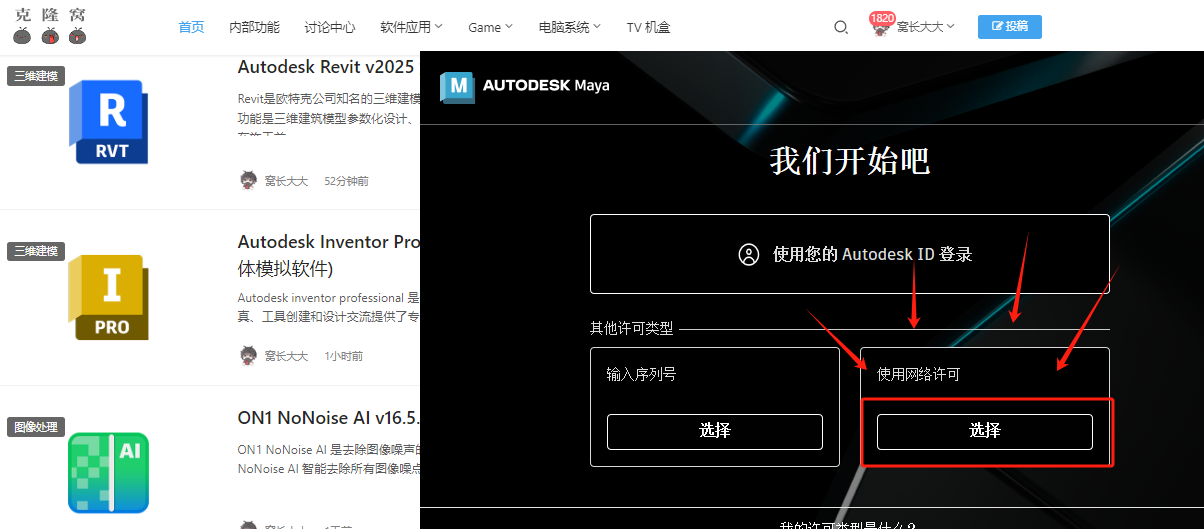Open the search magnifier icon
The height and width of the screenshot is (529, 1204).
click(x=841, y=27)
